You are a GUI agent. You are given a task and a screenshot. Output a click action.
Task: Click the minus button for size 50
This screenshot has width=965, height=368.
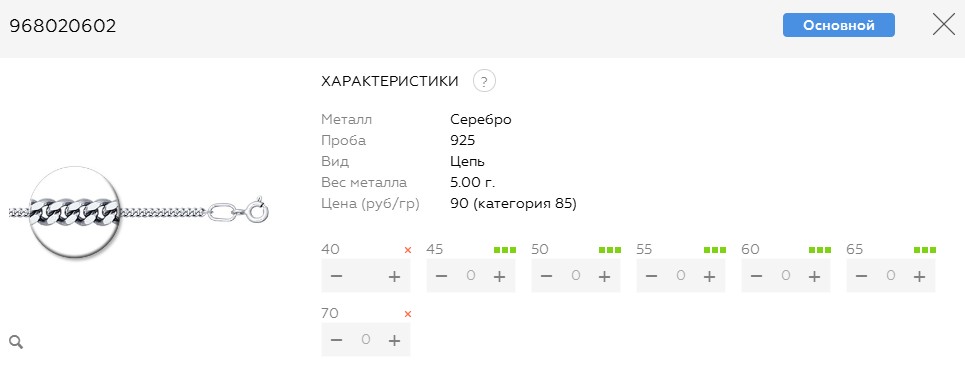tap(547, 276)
